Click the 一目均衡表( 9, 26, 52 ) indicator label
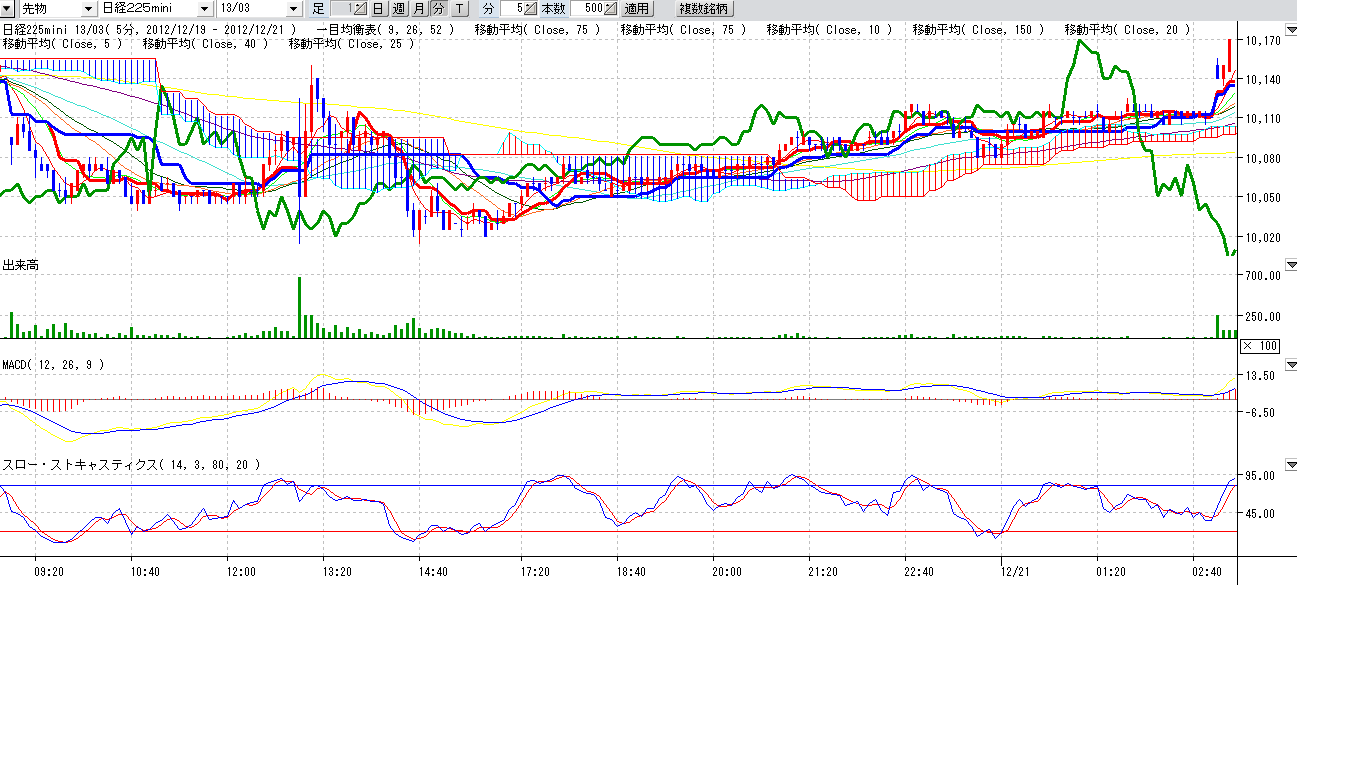 click(385, 30)
